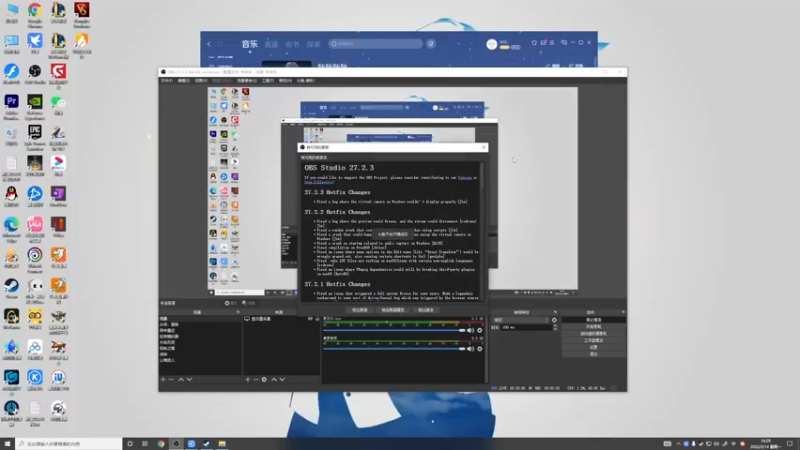The image size is (800, 450).
Task: Click Skip Version button in update dialog
Action: (426, 310)
